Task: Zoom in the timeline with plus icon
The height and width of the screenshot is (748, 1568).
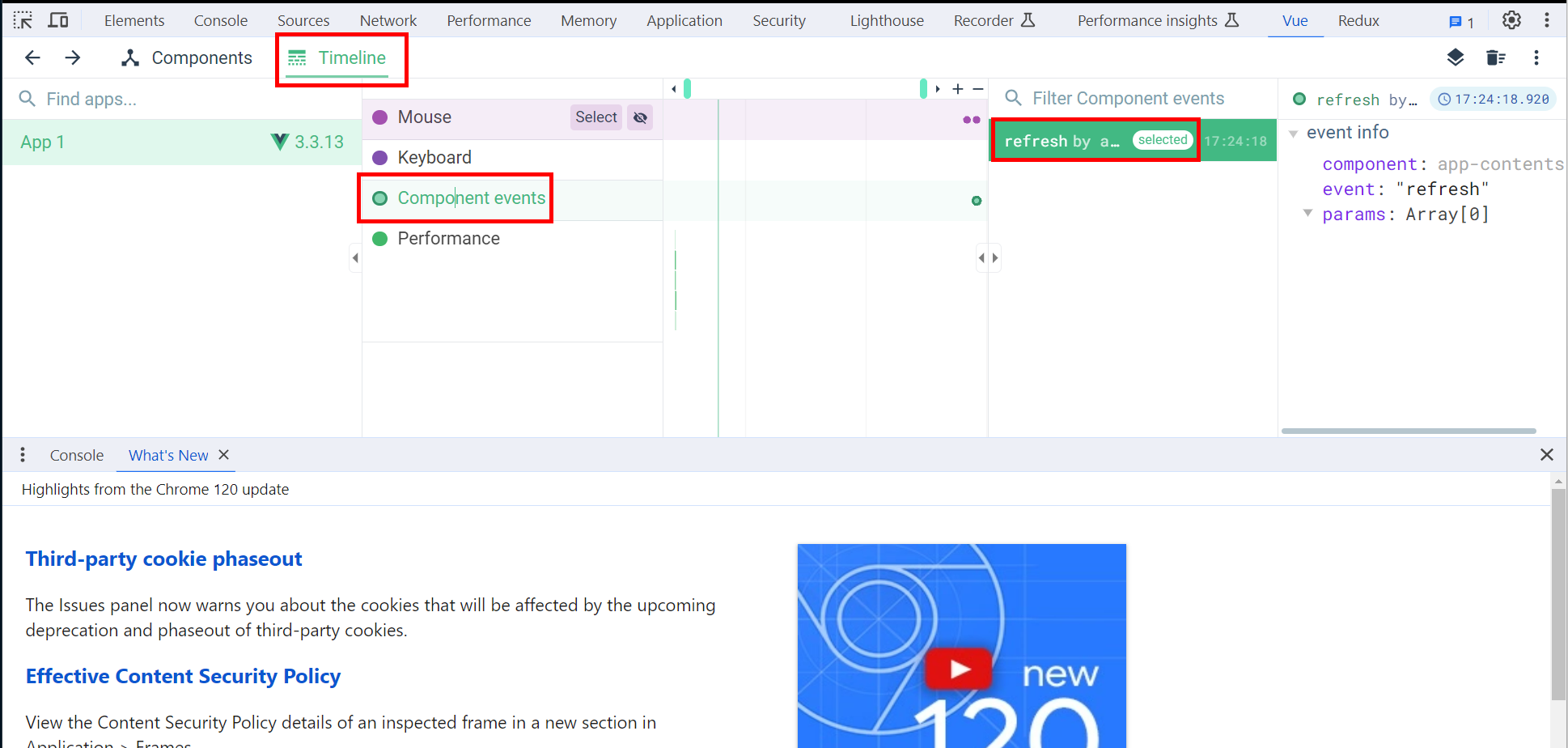Action: coord(958,89)
